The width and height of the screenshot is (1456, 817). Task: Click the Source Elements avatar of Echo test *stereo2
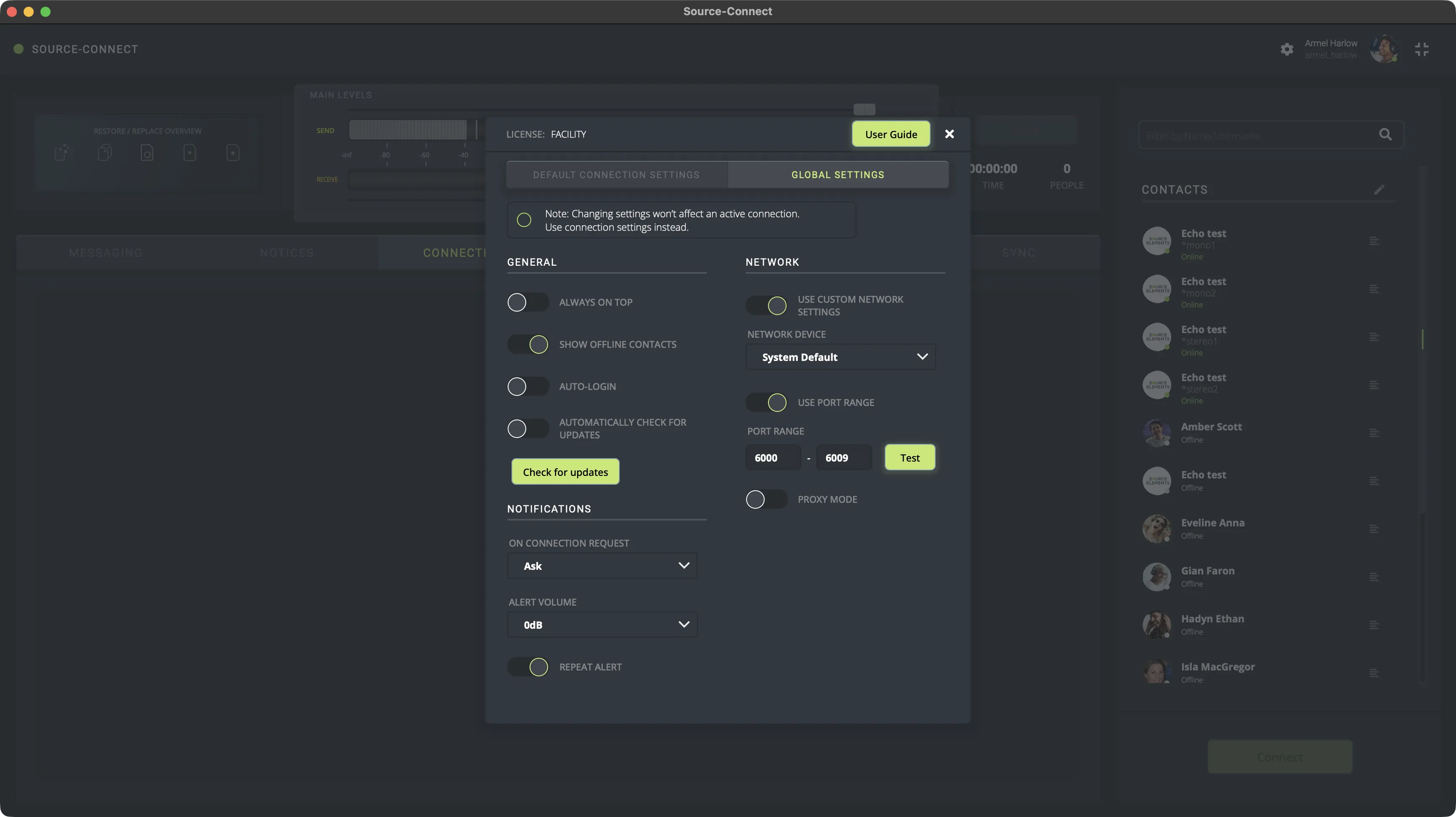tap(1156, 385)
